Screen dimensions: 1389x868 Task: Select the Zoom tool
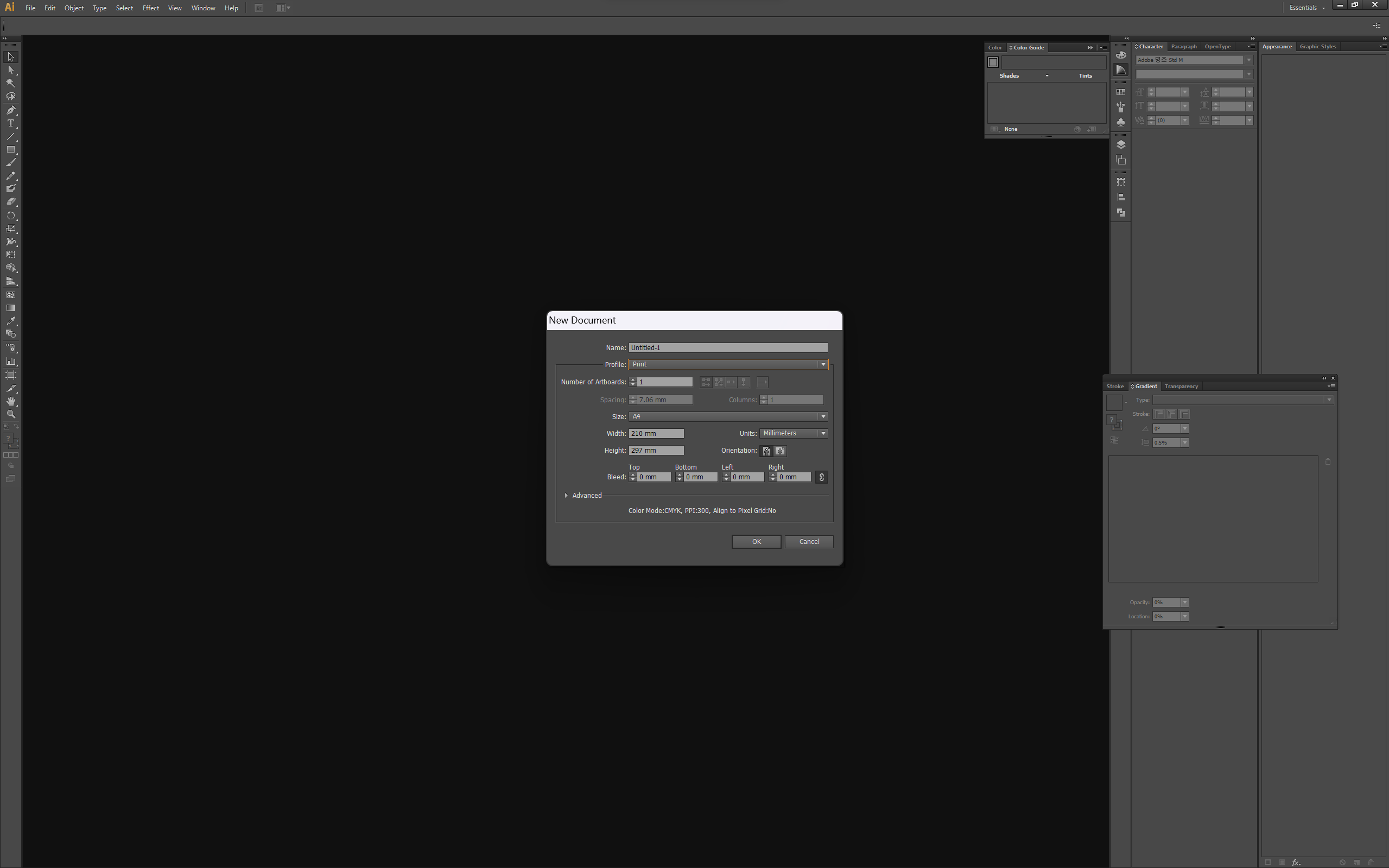10,414
